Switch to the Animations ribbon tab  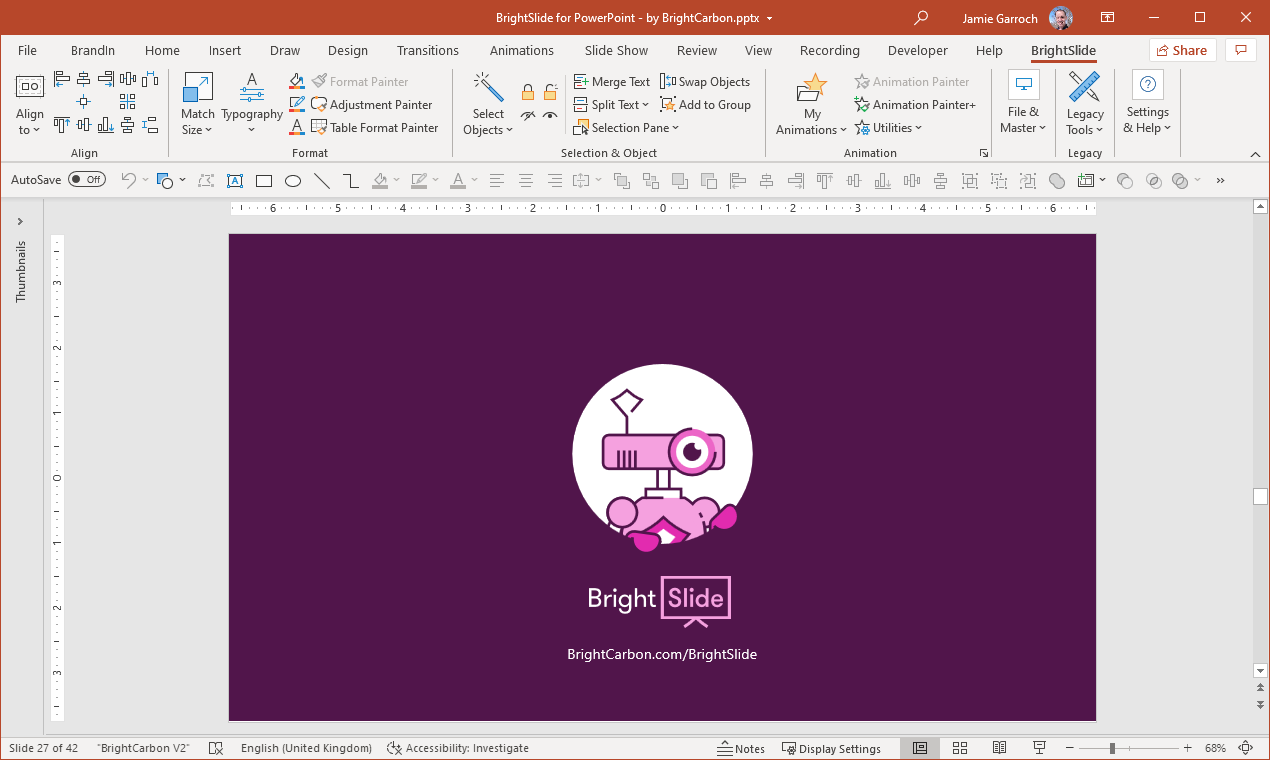[x=521, y=50]
